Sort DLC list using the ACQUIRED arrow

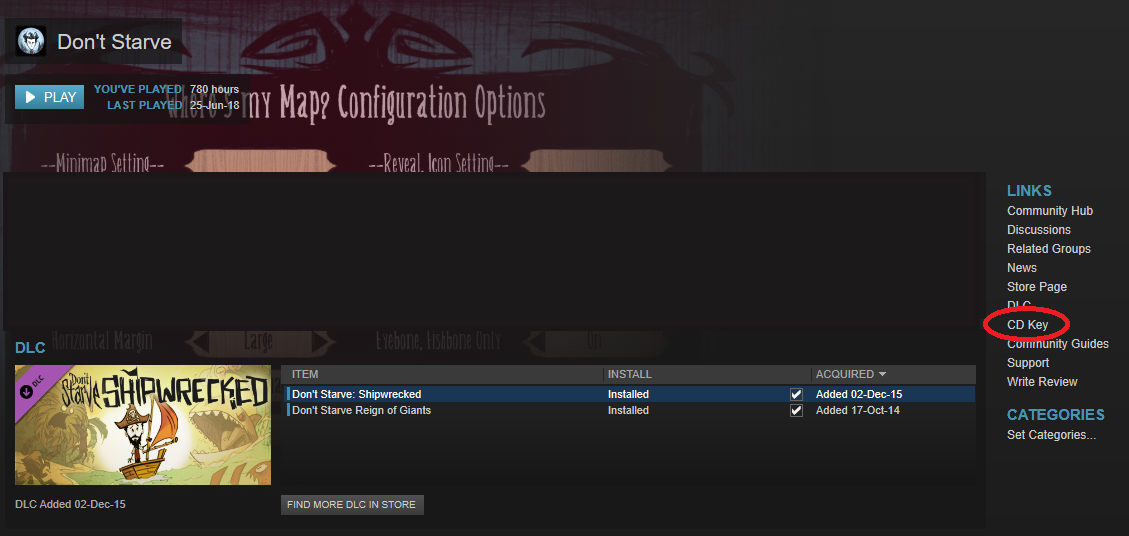point(882,375)
